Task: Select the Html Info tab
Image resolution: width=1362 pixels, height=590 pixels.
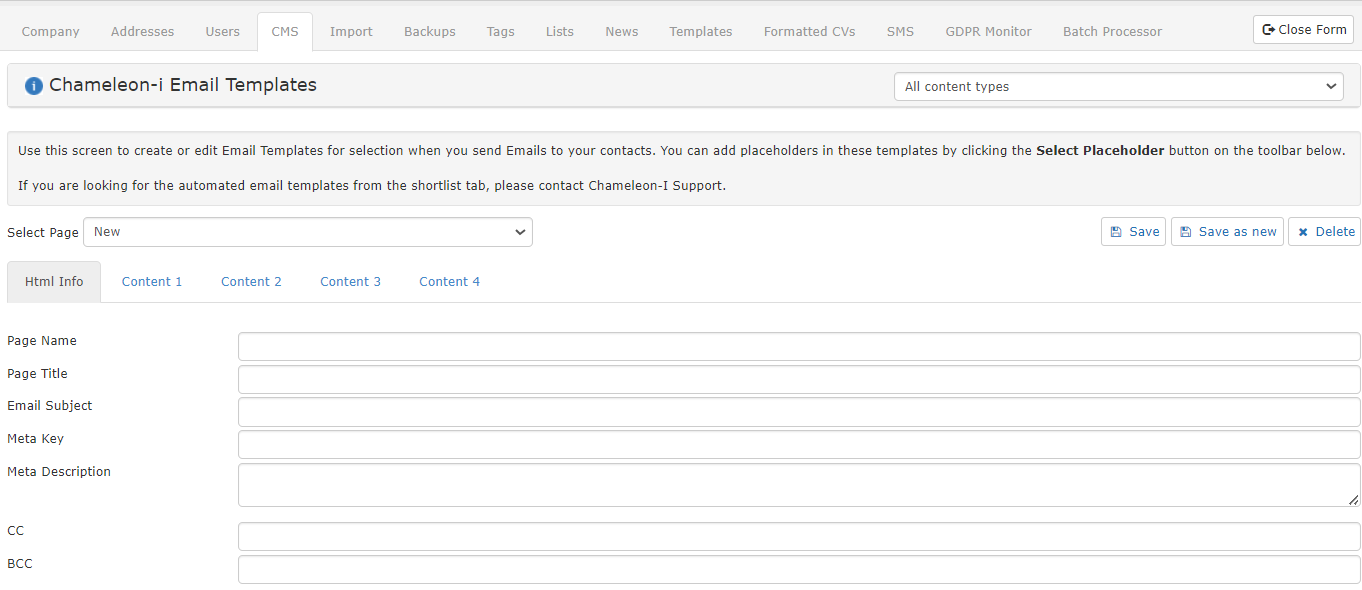Action: click(54, 282)
